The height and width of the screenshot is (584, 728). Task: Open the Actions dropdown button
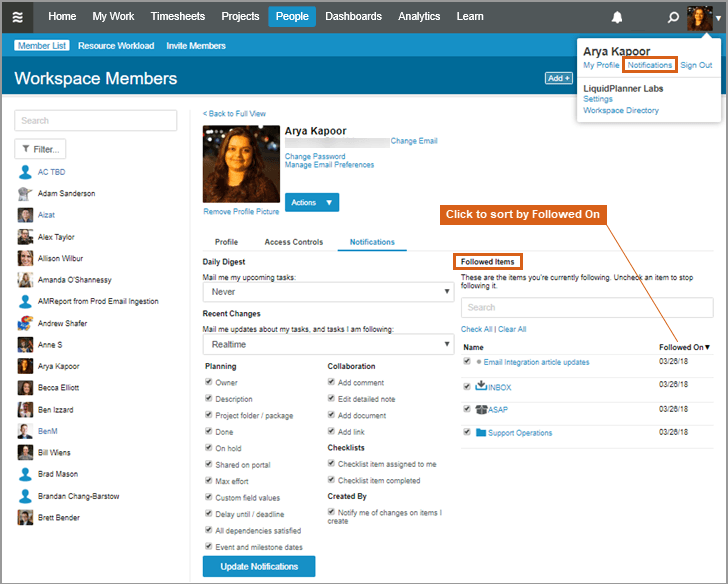click(312, 202)
